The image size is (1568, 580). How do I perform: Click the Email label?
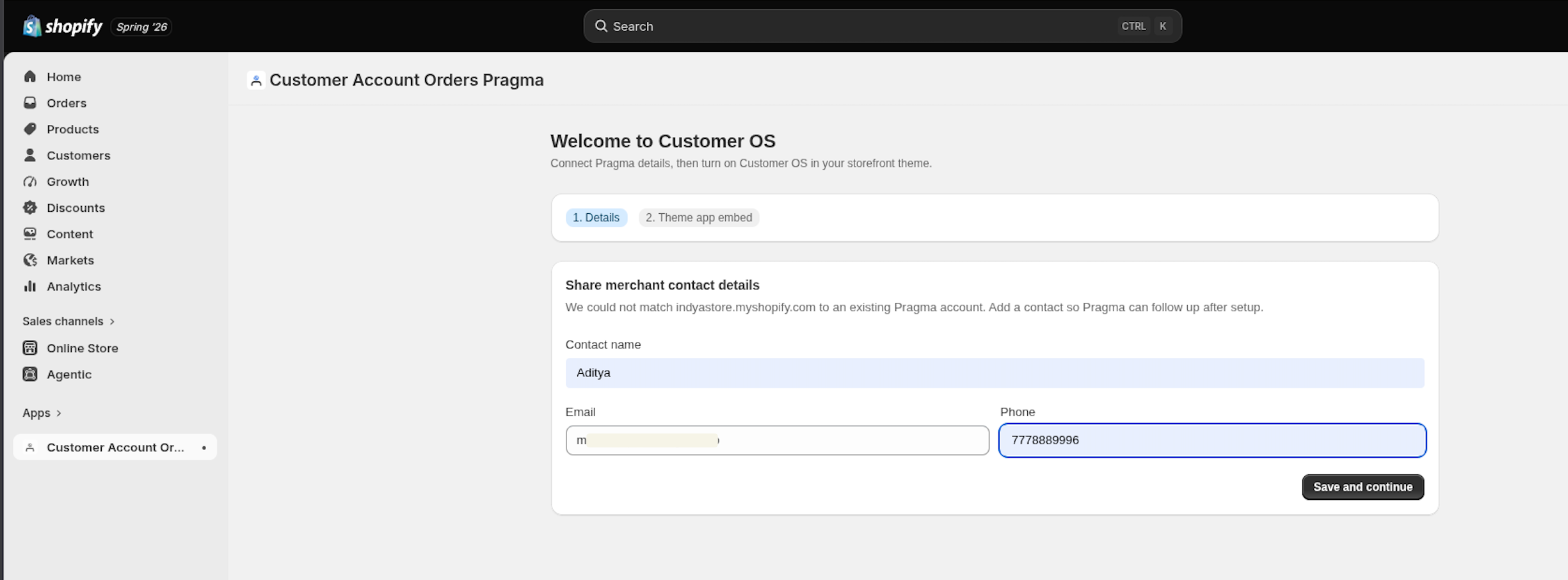point(580,412)
